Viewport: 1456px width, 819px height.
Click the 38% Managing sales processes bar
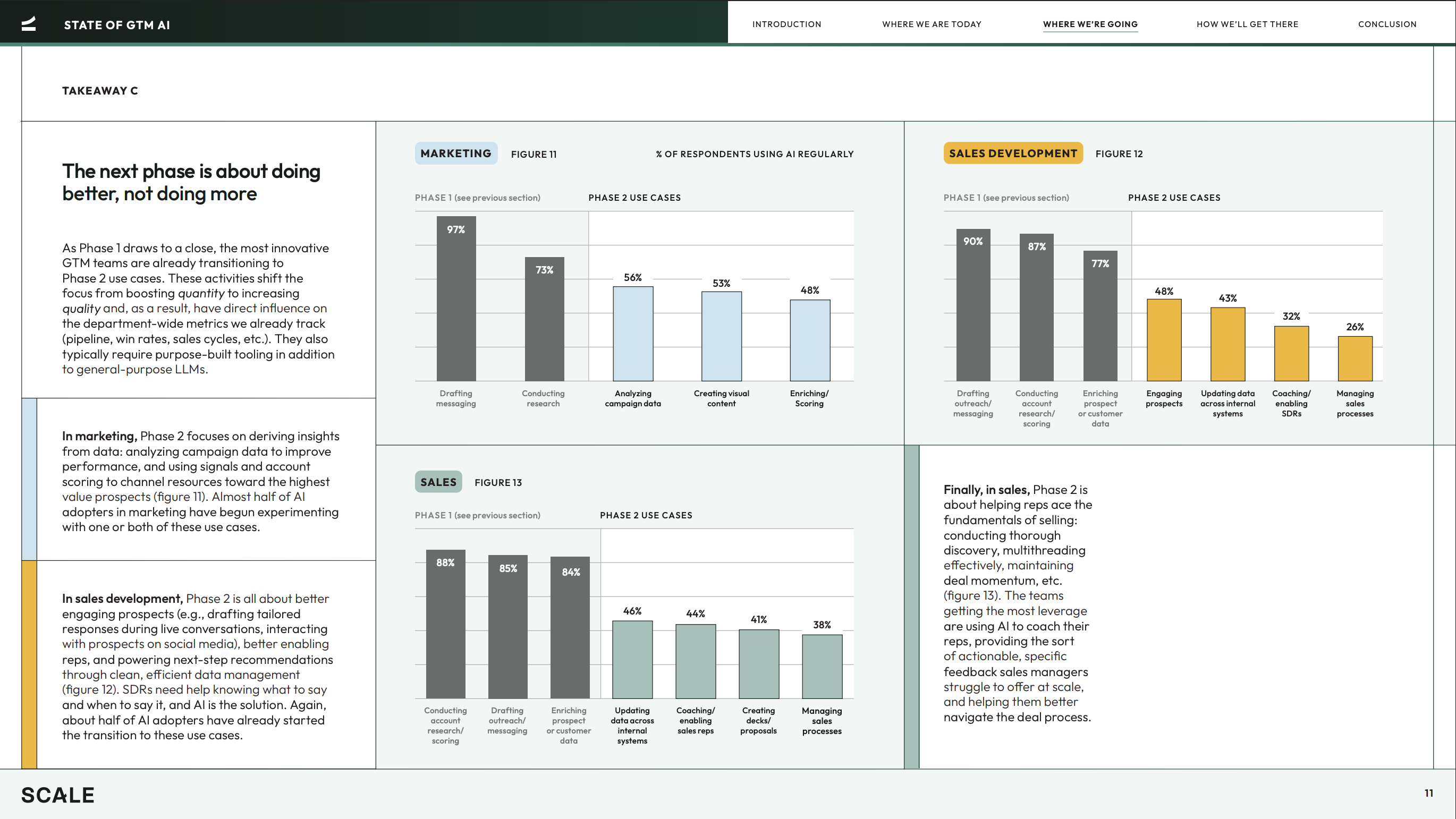[822, 667]
